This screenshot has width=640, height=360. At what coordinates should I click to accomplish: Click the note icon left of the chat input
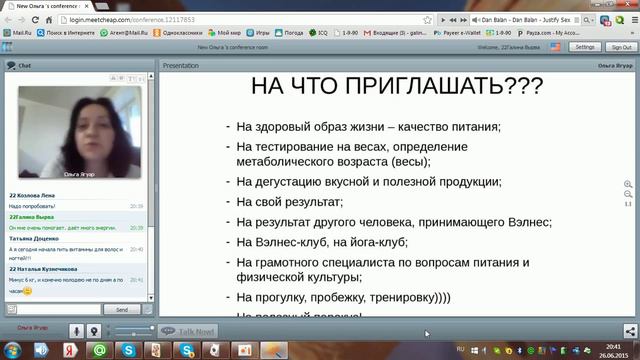[12, 309]
